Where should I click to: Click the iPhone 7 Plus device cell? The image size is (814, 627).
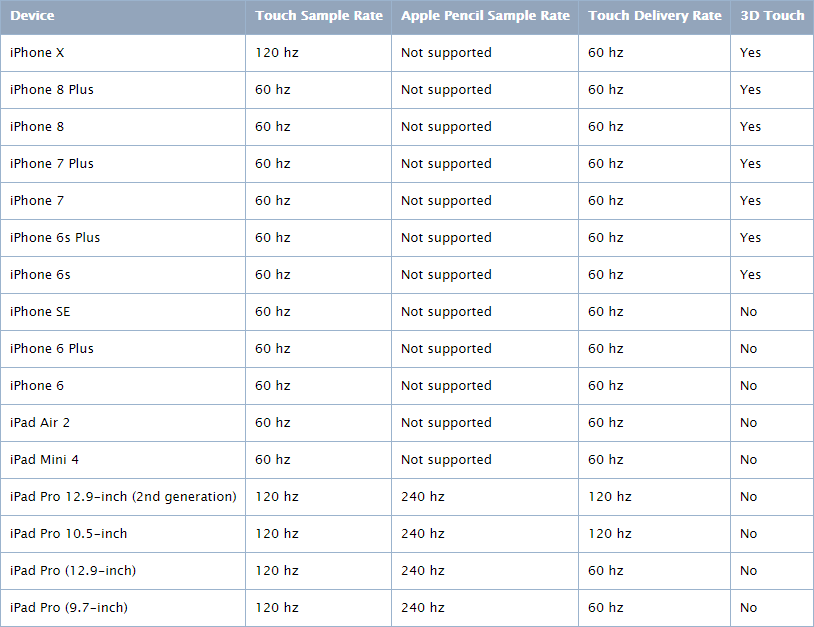tap(52, 164)
